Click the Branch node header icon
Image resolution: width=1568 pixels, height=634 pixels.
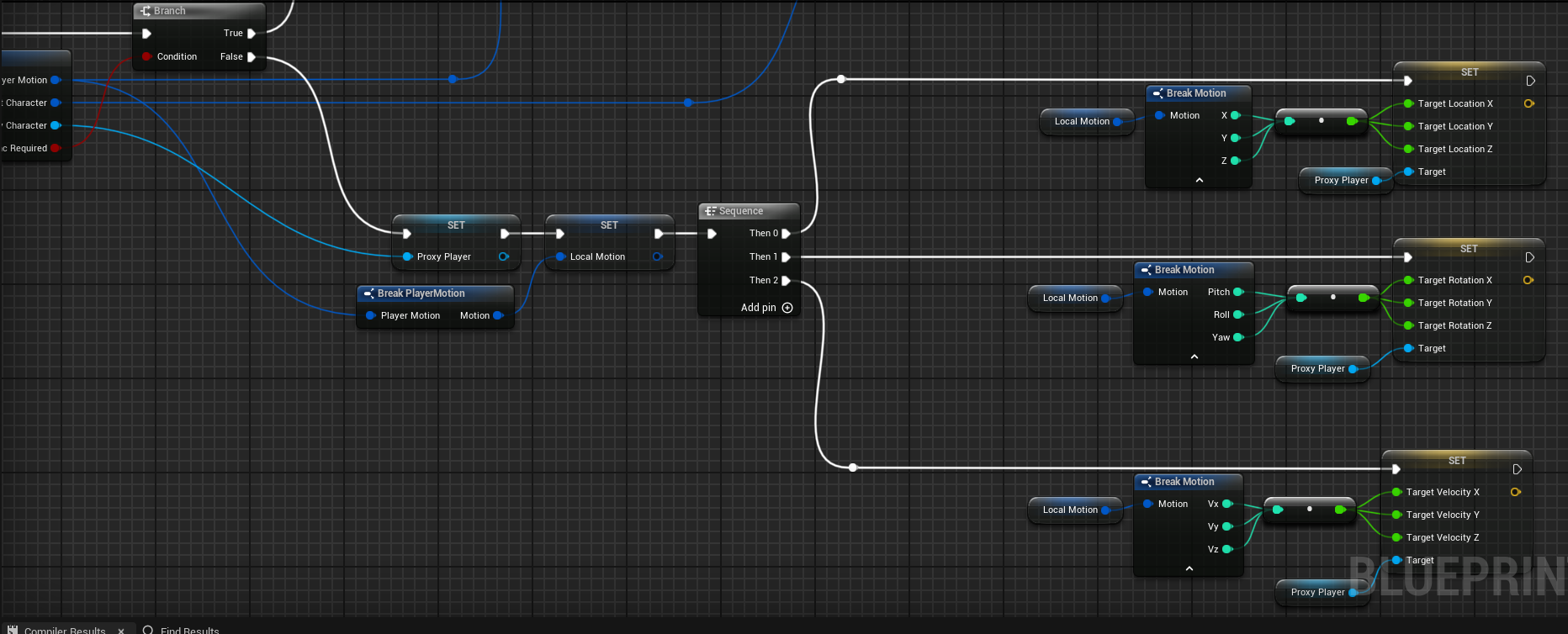(x=146, y=11)
